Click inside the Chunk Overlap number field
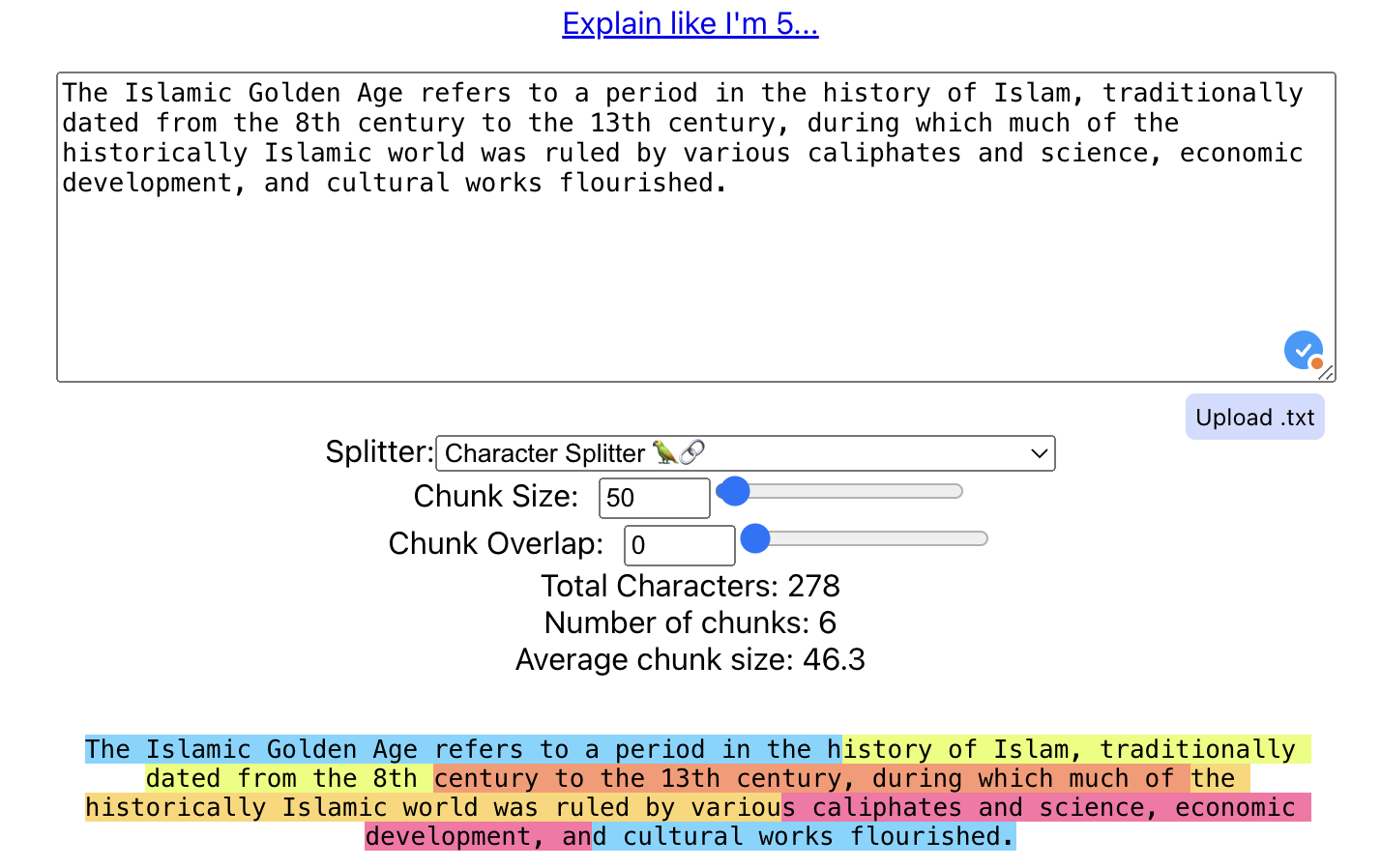1381x868 pixels. pyautogui.click(x=679, y=544)
